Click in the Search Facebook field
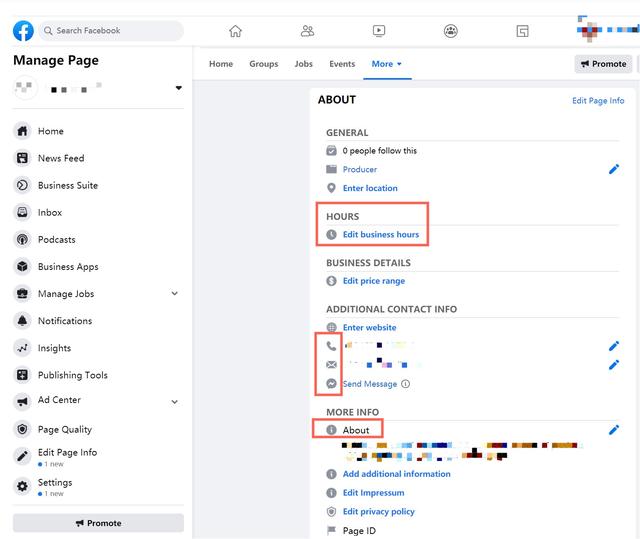The width and height of the screenshot is (640, 539). [111, 31]
